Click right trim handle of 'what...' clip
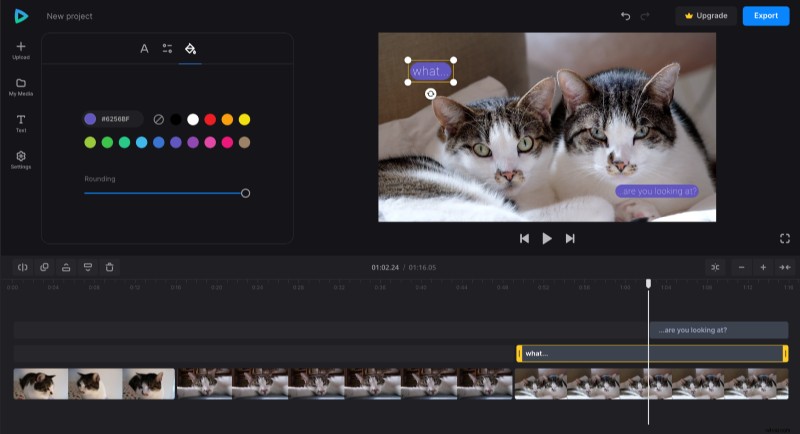The height and width of the screenshot is (434, 800). coord(785,353)
